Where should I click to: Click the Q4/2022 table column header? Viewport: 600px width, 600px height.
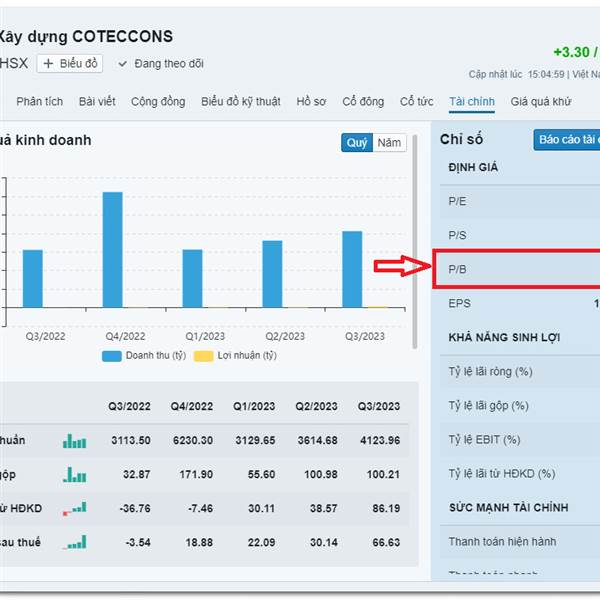click(192, 406)
